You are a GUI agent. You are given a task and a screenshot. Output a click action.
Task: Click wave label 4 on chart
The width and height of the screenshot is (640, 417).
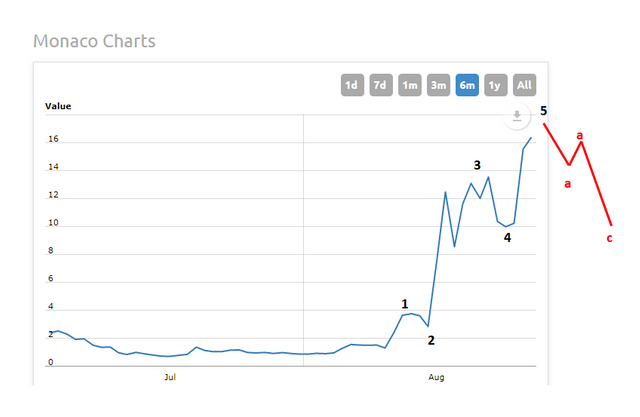click(x=507, y=238)
